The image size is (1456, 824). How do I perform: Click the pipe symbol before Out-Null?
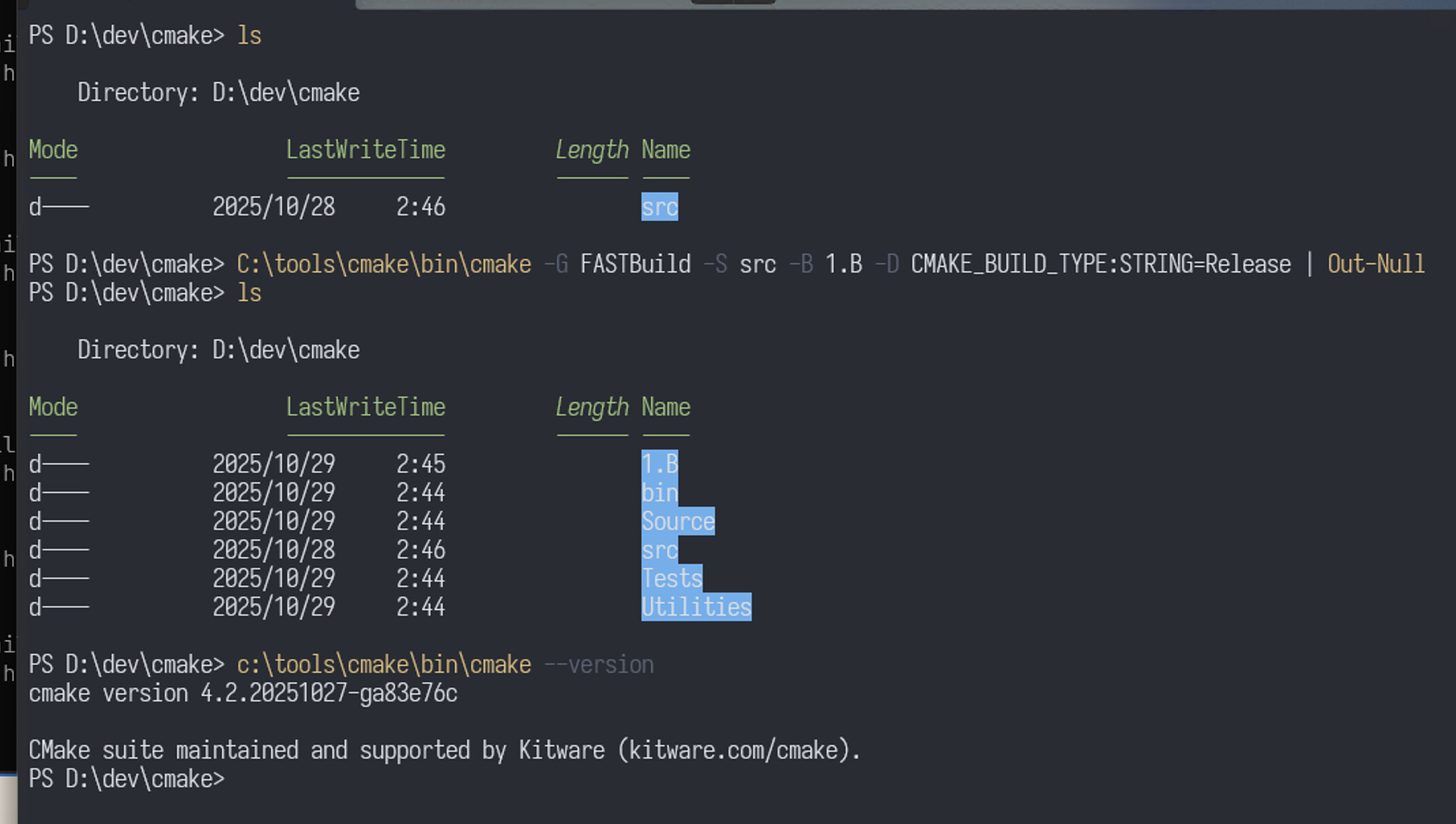click(x=1309, y=264)
